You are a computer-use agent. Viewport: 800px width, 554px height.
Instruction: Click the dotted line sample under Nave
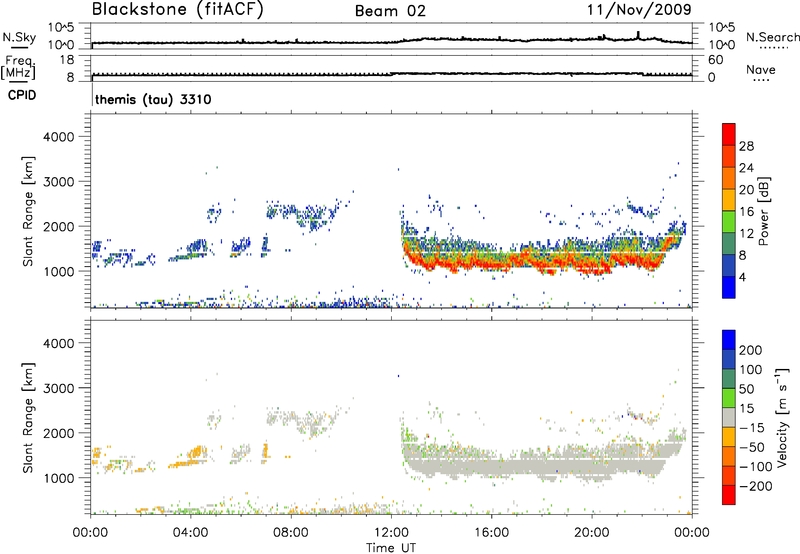(x=761, y=81)
